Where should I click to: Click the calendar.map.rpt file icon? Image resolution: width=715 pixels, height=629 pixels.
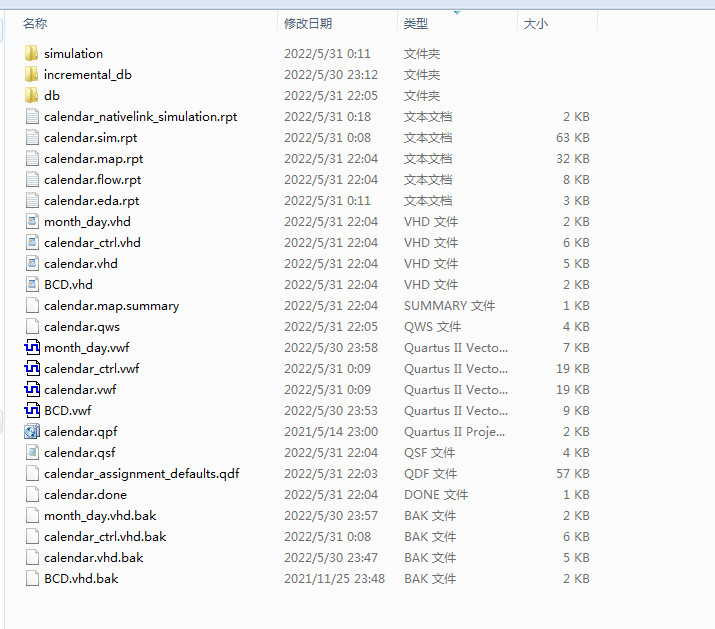click(32, 158)
